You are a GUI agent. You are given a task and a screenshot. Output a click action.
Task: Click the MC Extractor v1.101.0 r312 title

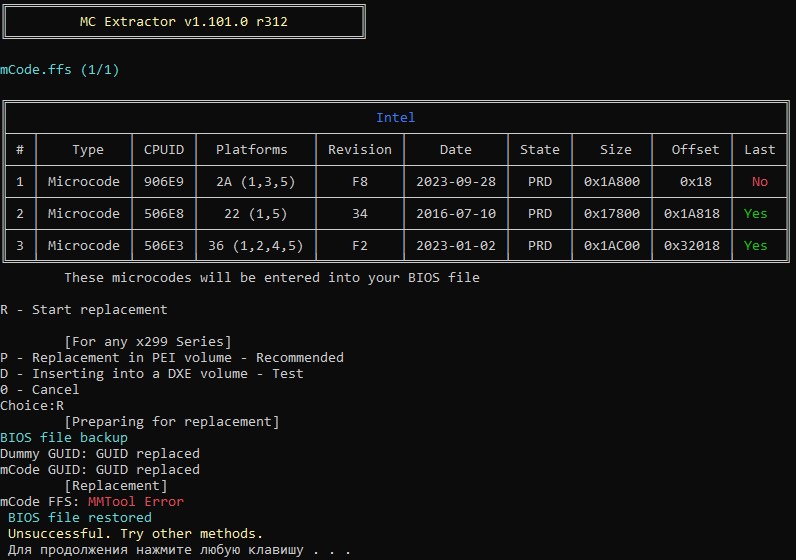(x=184, y=22)
